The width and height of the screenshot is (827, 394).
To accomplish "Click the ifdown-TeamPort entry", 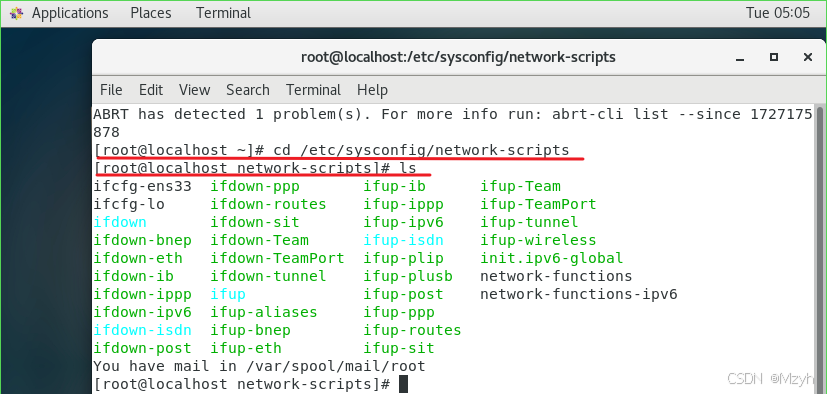I will pos(277,258).
